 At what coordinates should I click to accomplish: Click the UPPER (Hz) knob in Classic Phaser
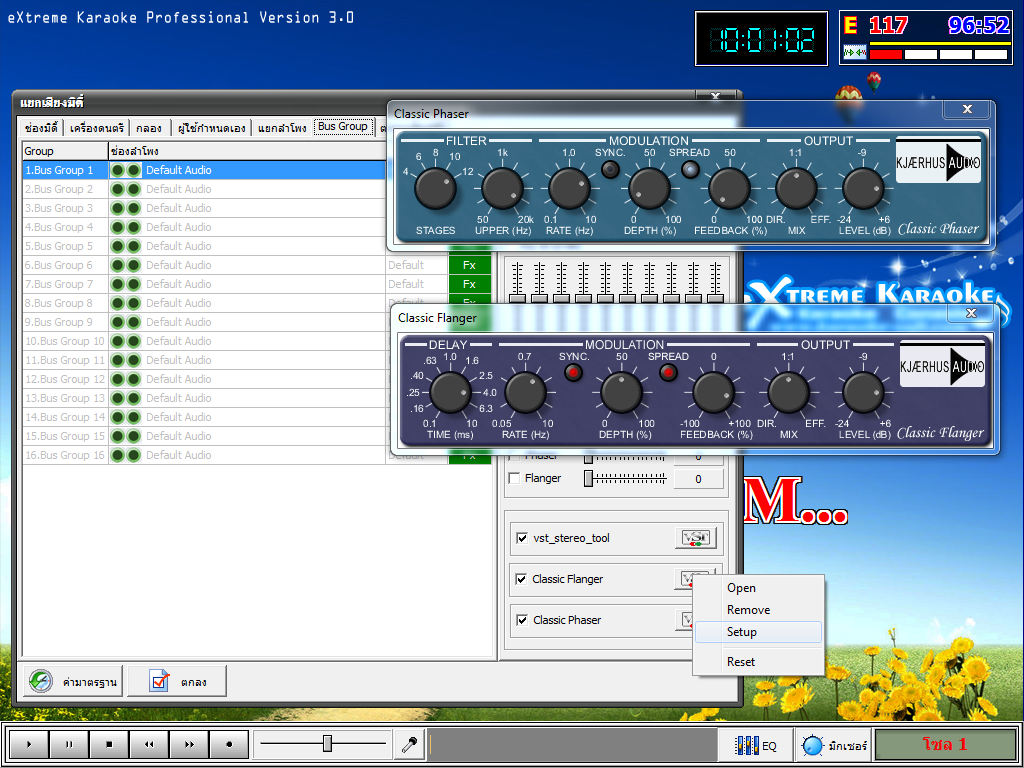[x=503, y=189]
